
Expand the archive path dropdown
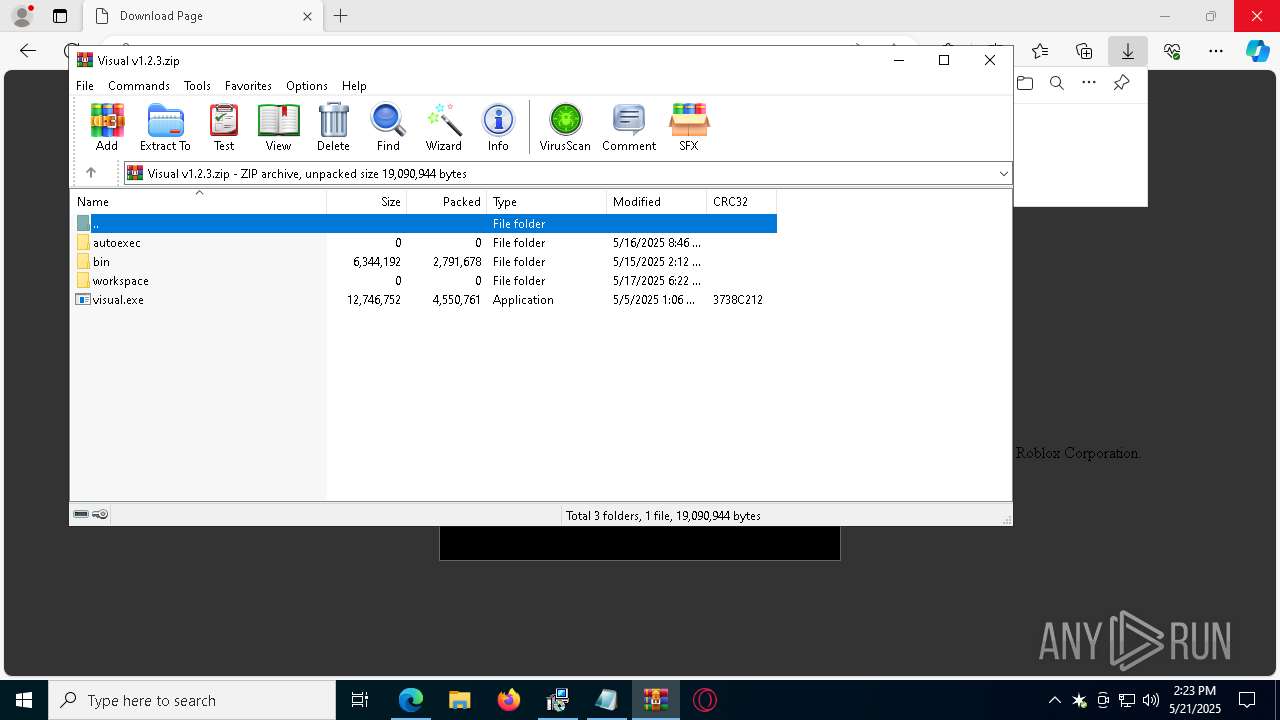coord(1003,174)
